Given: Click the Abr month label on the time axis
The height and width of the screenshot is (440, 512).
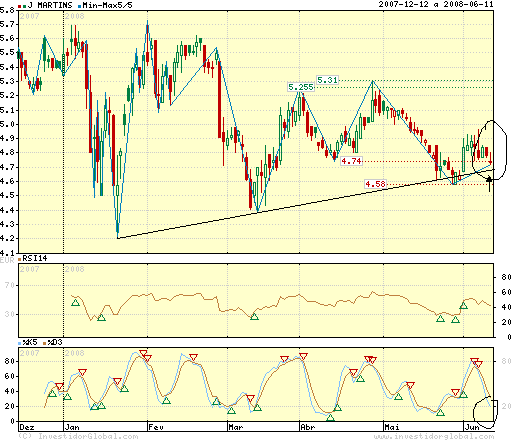Looking at the screenshot, I should click(x=308, y=427).
